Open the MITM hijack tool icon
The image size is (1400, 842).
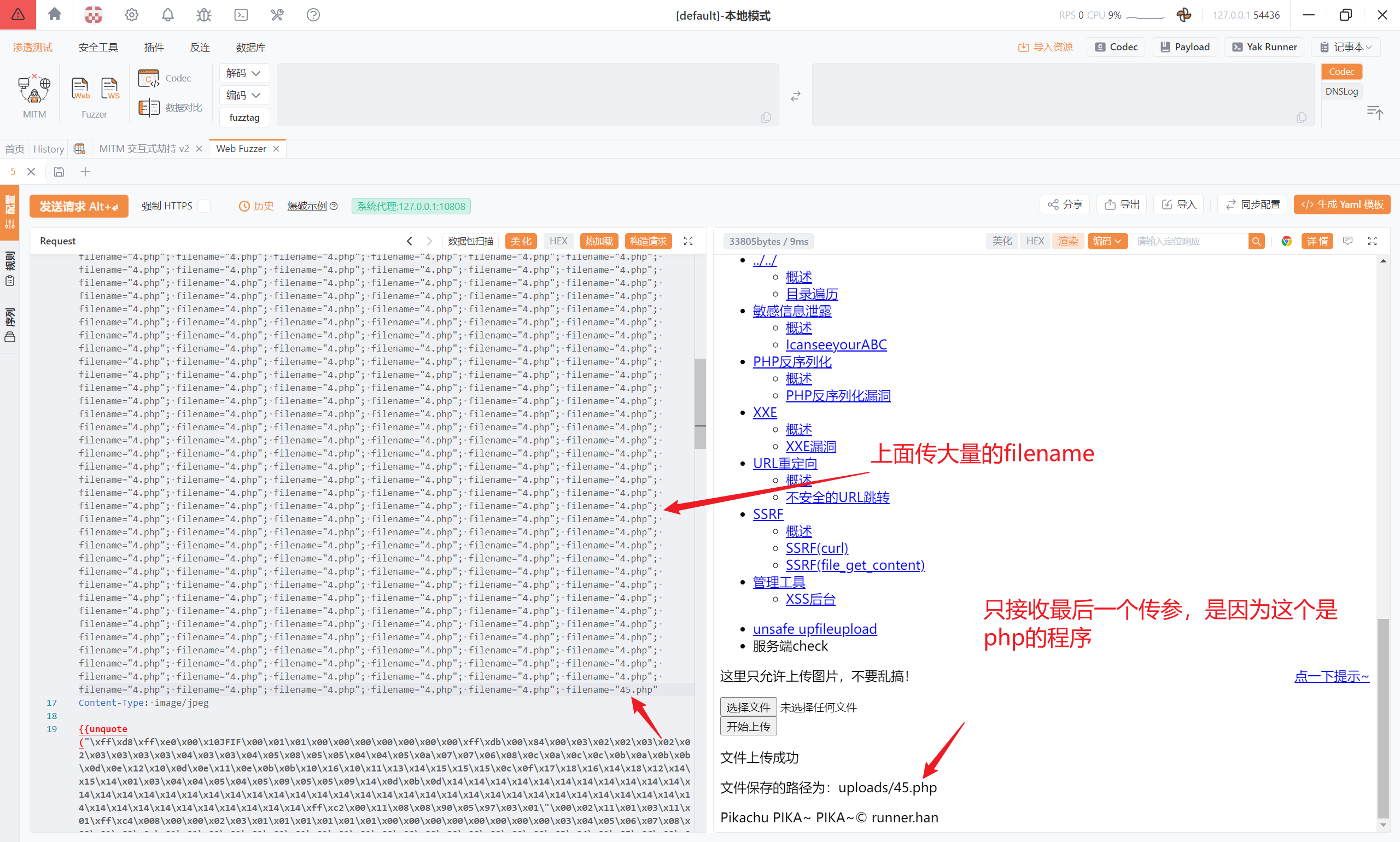pyautogui.click(x=34, y=90)
